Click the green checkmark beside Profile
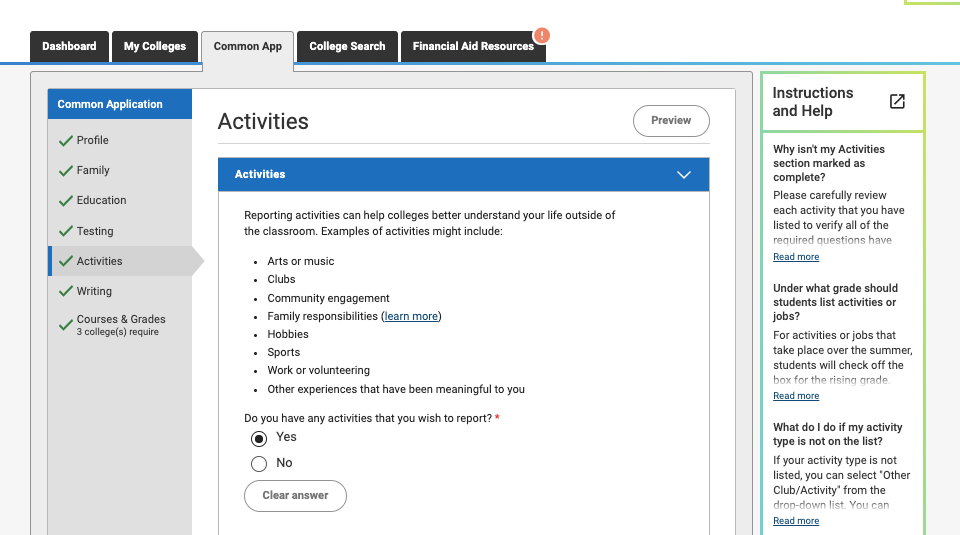This screenshot has height=535, width=960. [x=66, y=140]
